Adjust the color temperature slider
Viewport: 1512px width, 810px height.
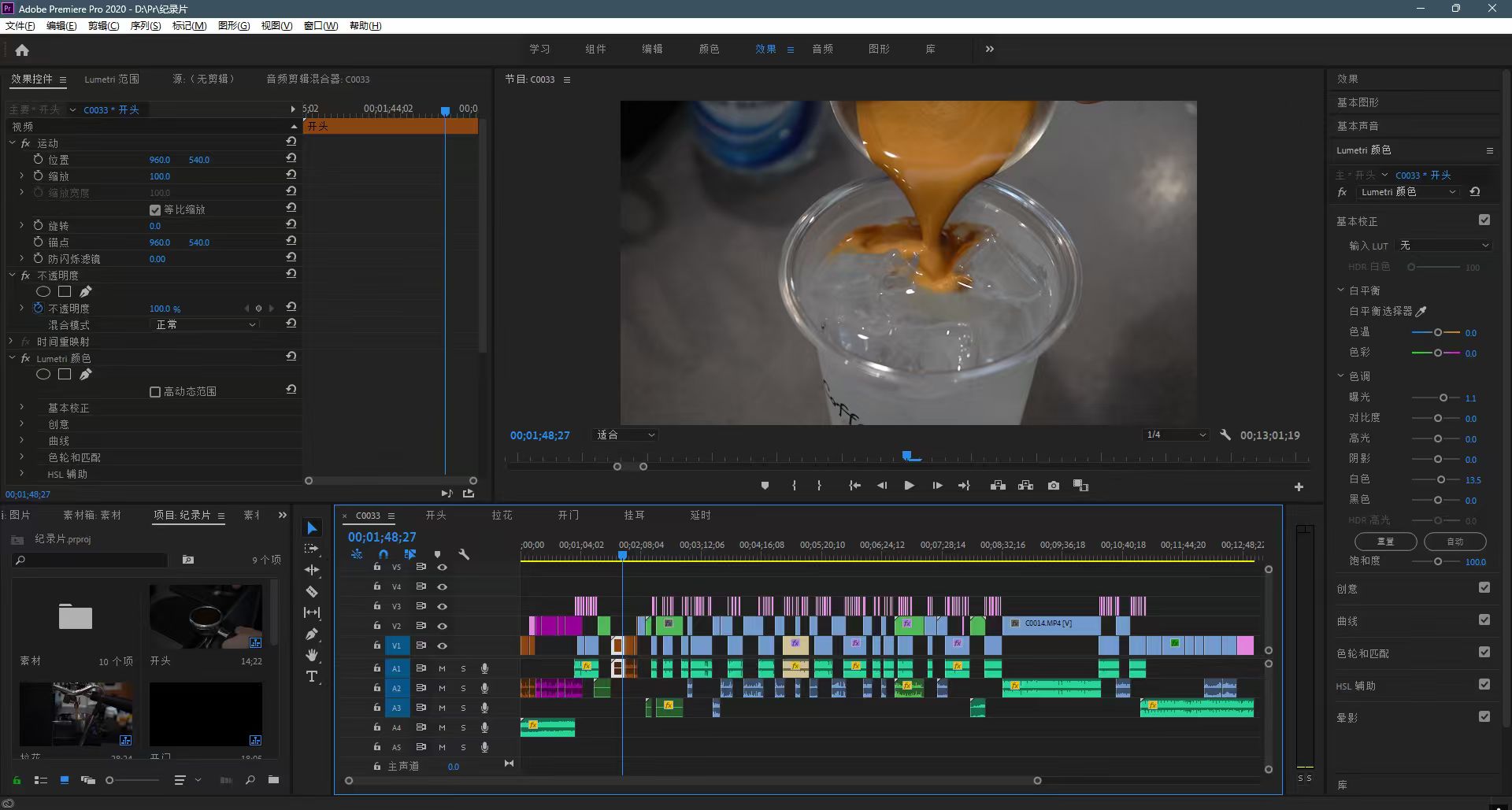pyautogui.click(x=1438, y=332)
